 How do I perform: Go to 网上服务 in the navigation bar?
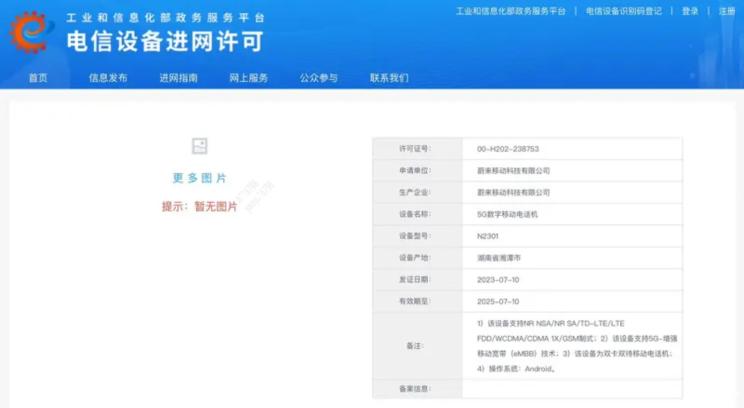[248, 78]
